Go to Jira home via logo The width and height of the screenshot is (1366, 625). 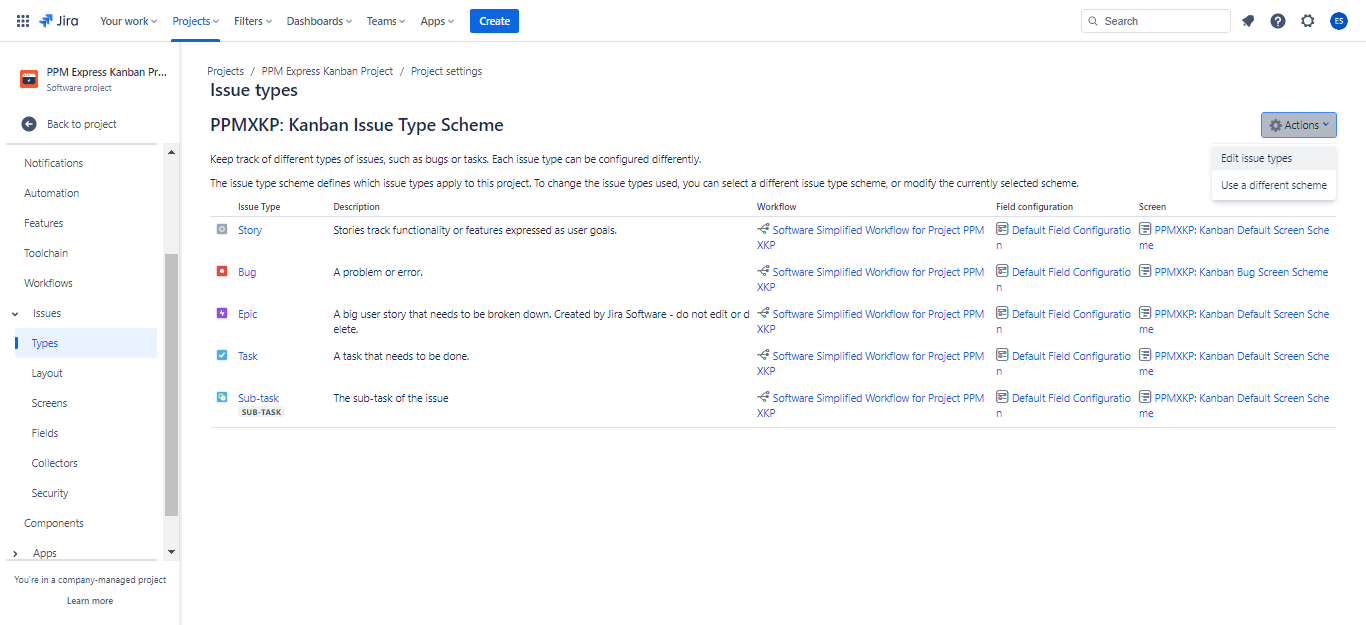click(59, 21)
